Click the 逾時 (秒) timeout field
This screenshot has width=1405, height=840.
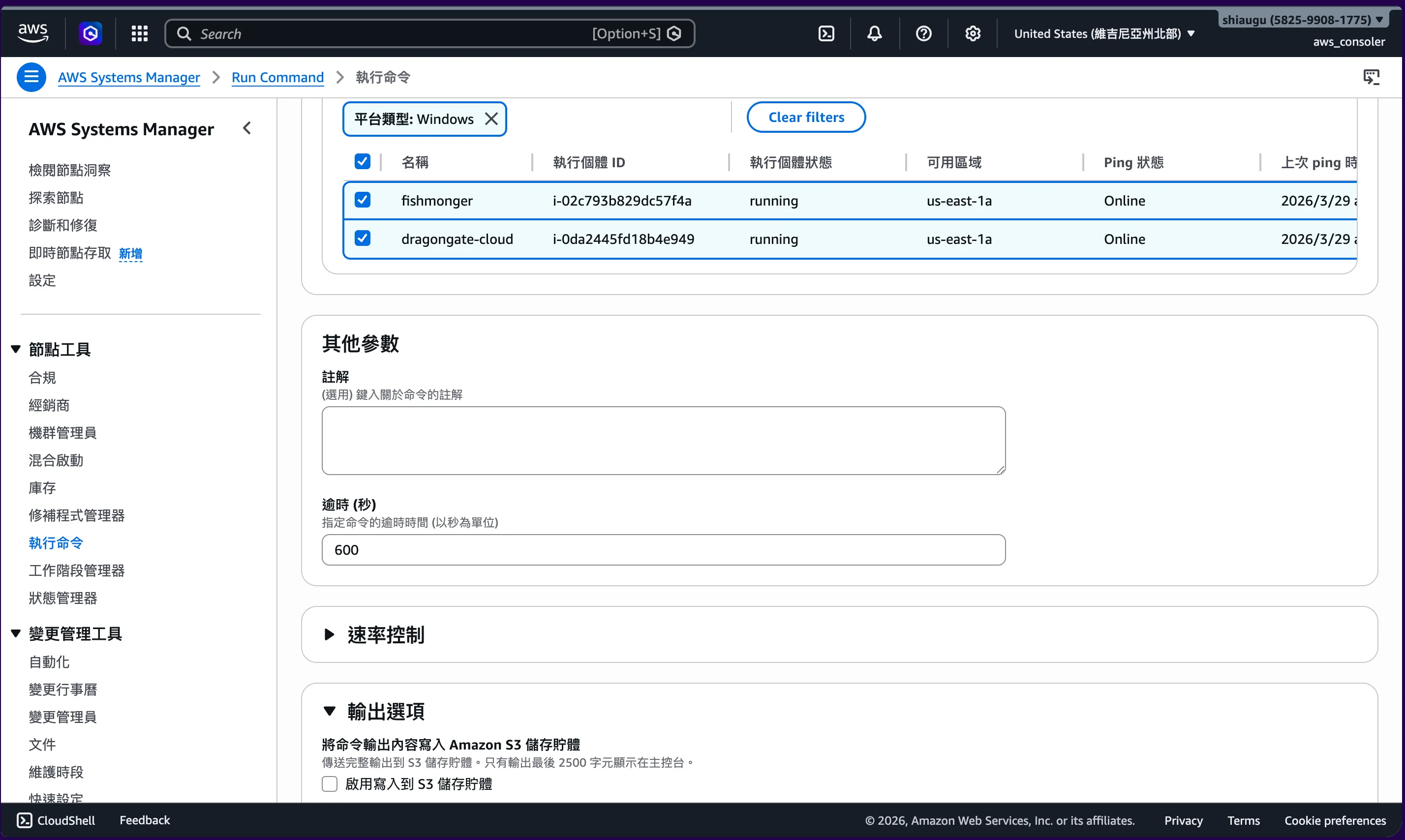[x=664, y=550]
